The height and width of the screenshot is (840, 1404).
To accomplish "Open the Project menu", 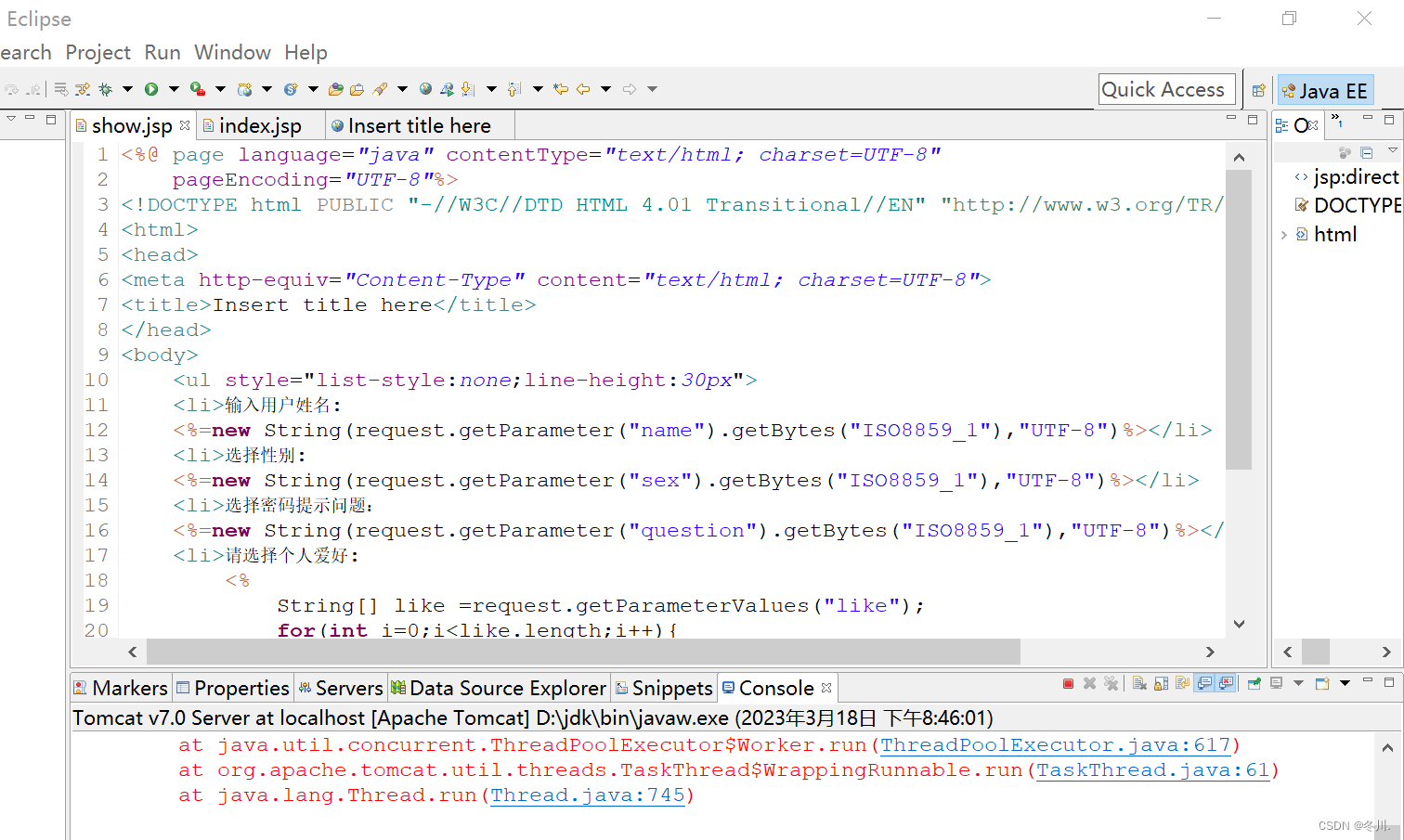I will pyautogui.click(x=97, y=53).
